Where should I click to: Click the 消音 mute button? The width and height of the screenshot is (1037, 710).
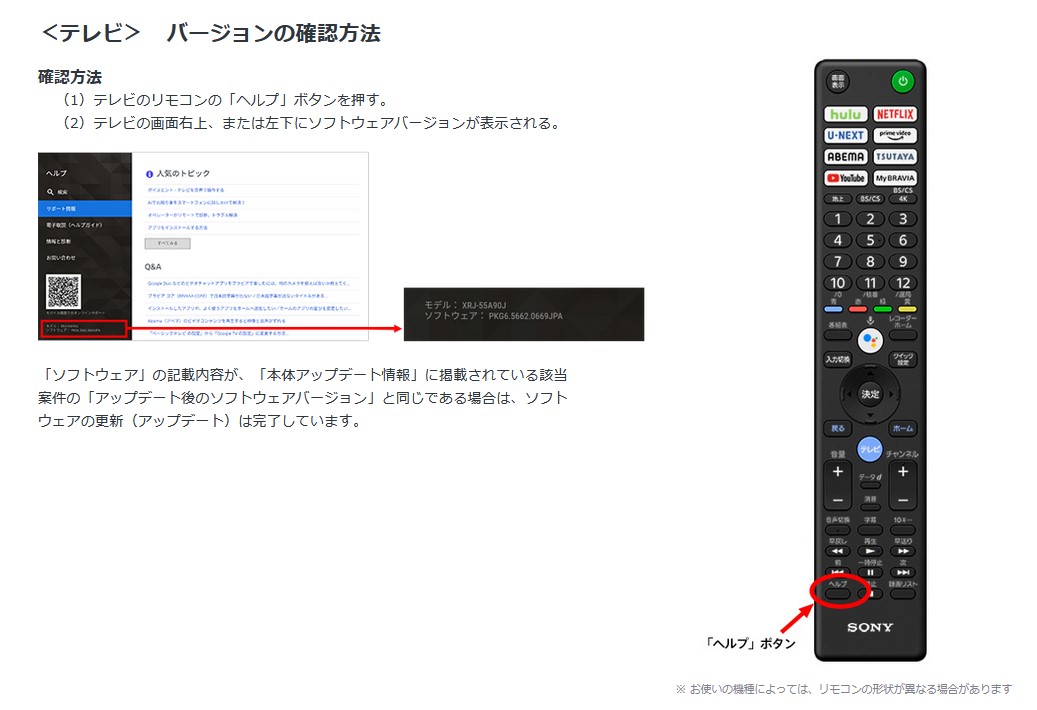[x=870, y=507]
